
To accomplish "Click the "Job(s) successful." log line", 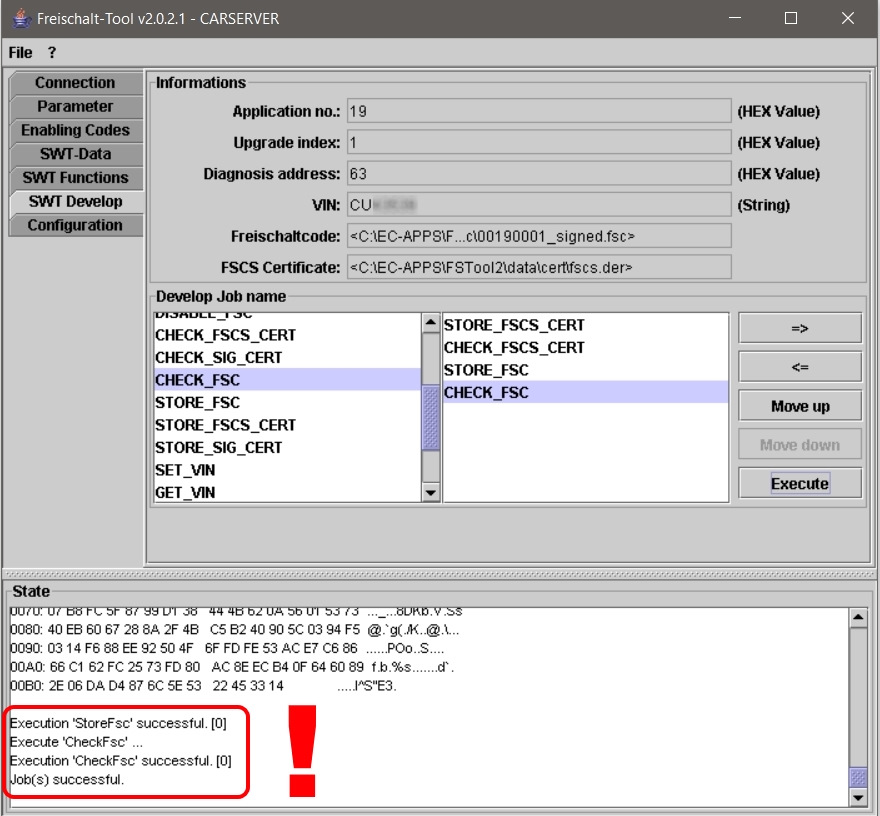I will point(67,780).
